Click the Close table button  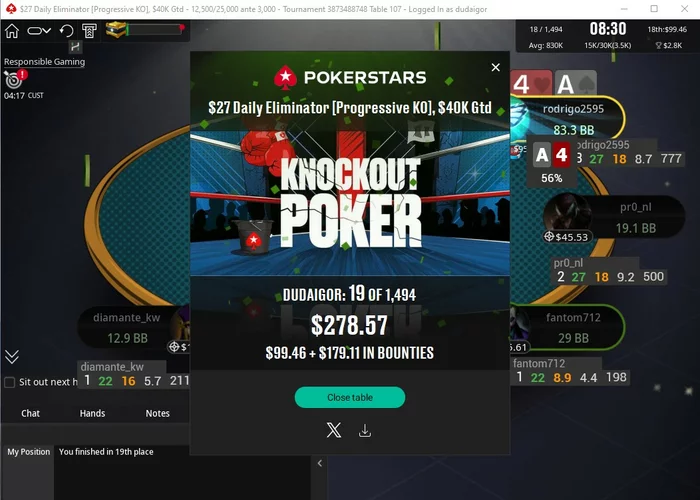(350, 397)
